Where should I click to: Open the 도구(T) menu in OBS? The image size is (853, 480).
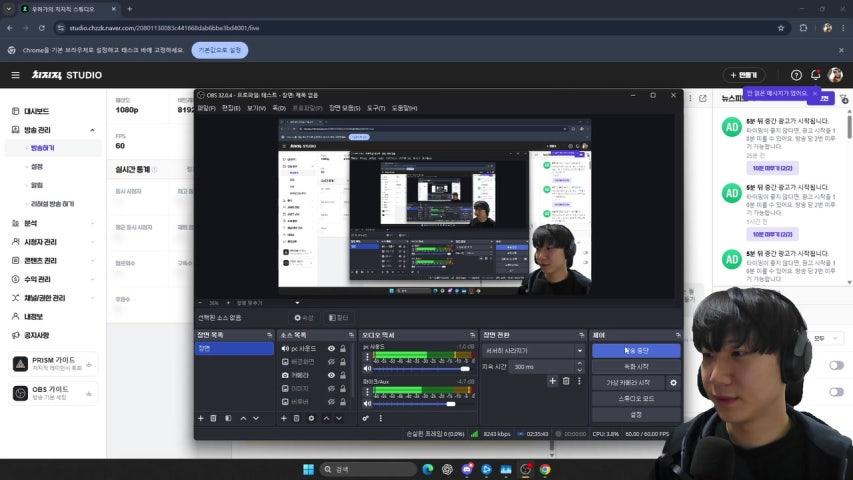pos(376,108)
